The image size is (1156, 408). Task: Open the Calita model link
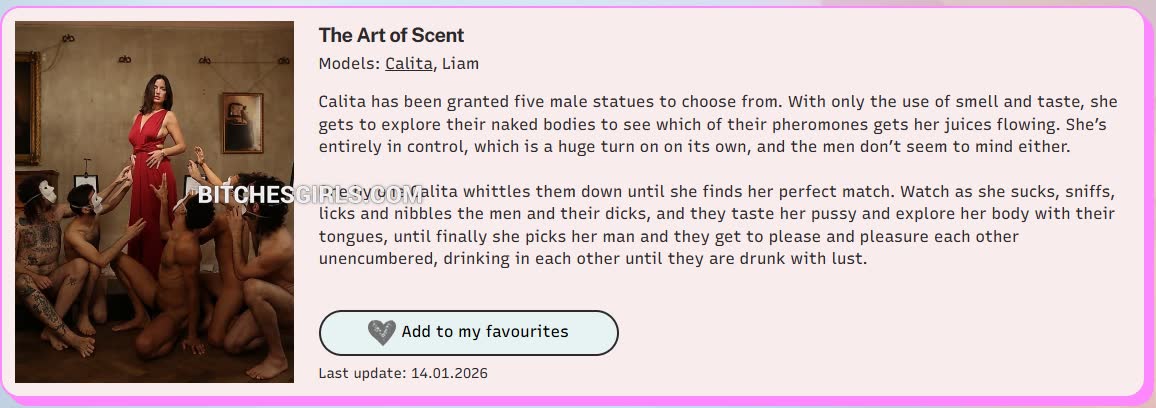tap(408, 64)
